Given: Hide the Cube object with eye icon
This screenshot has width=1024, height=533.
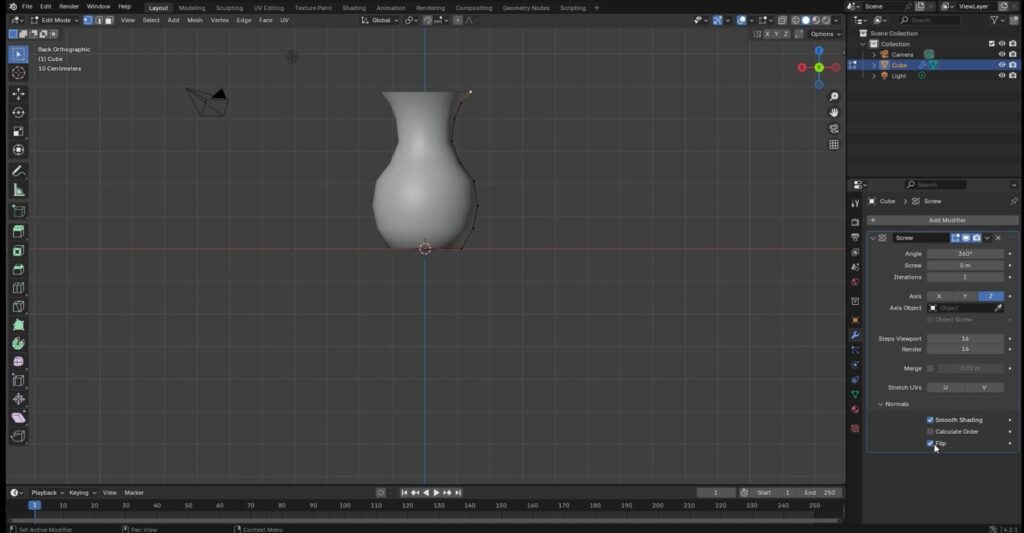Looking at the screenshot, I should tap(1001, 65).
